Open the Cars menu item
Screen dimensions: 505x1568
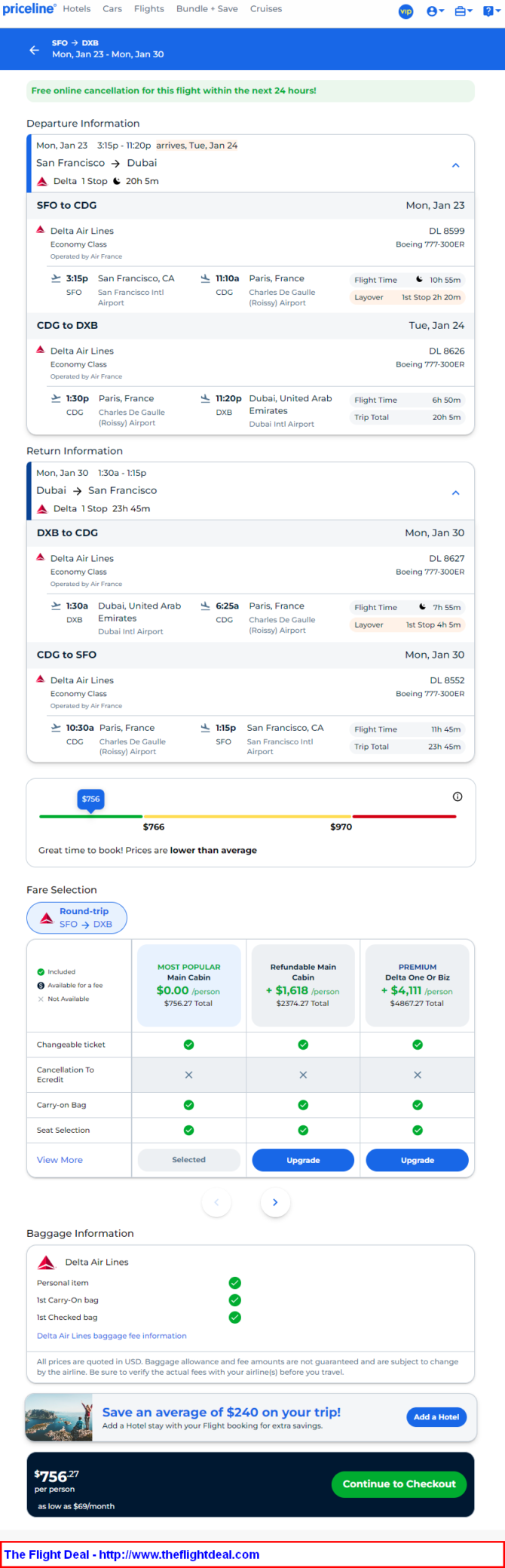(x=112, y=9)
